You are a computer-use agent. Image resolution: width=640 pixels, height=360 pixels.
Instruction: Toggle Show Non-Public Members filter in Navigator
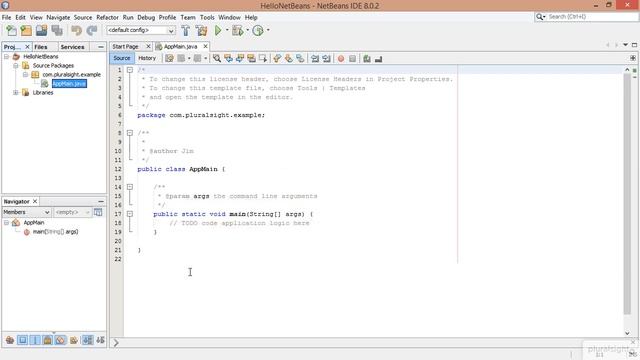48,340
